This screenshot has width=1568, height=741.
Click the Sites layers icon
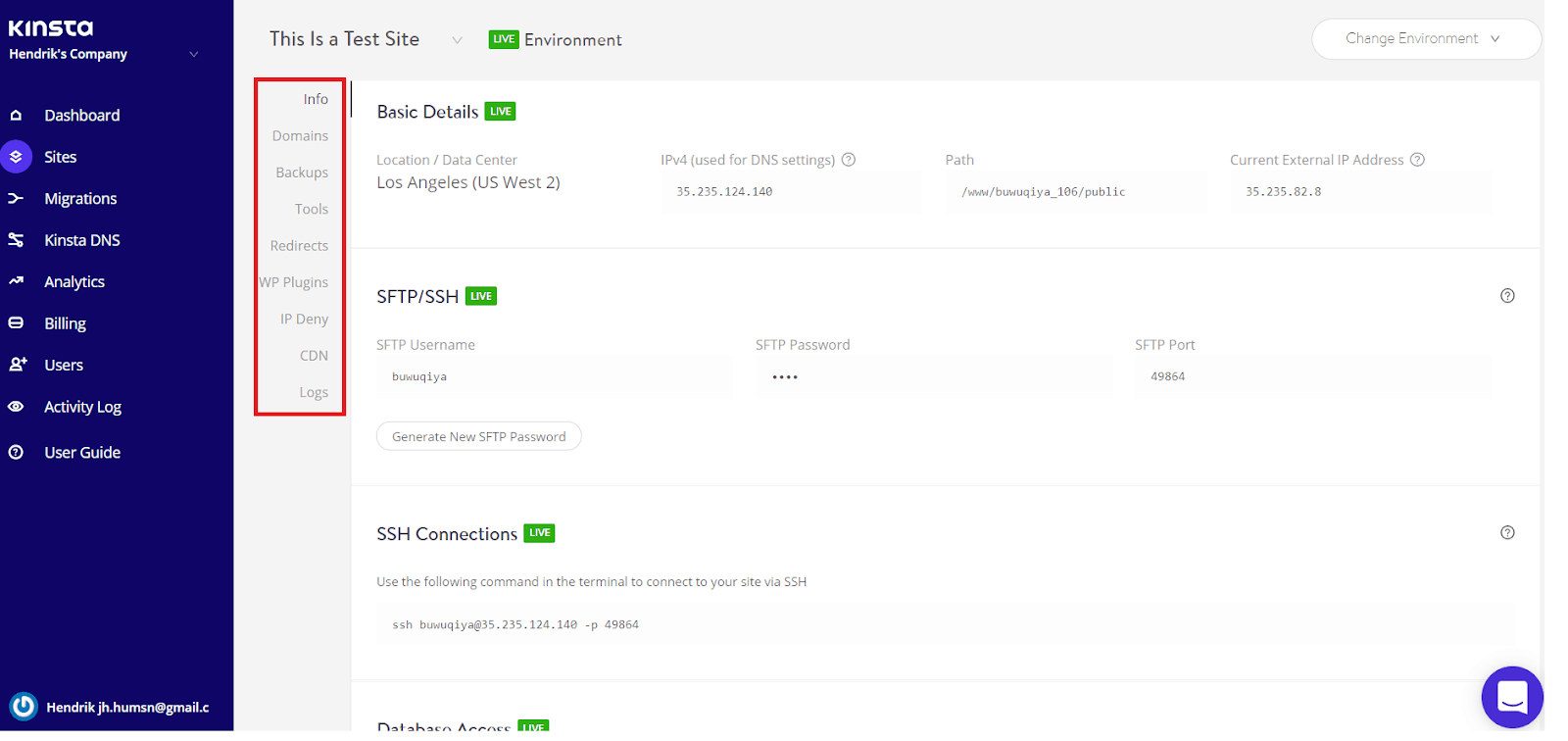pyautogui.click(x=16, y=157)
